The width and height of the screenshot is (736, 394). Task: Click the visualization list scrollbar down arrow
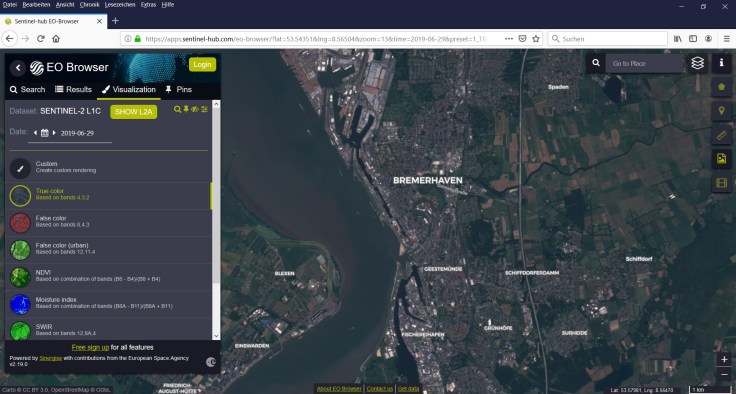tap(216, 336)
